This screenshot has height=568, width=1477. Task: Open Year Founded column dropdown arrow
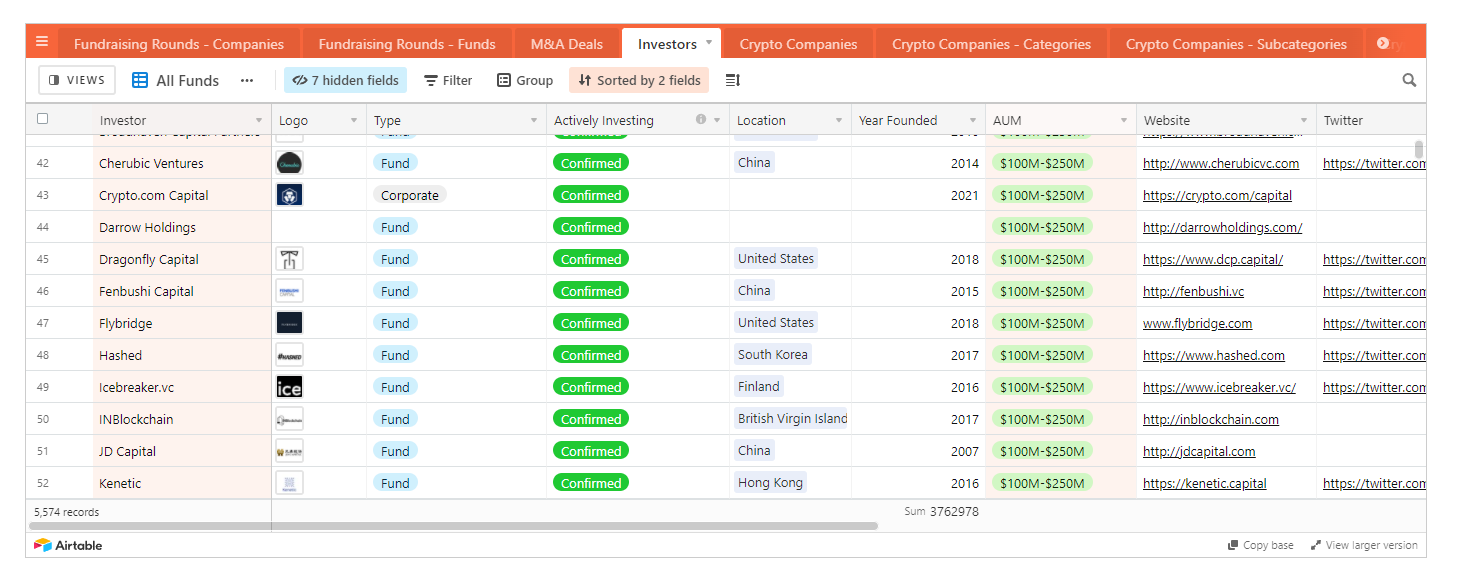(x=972, y=121)
